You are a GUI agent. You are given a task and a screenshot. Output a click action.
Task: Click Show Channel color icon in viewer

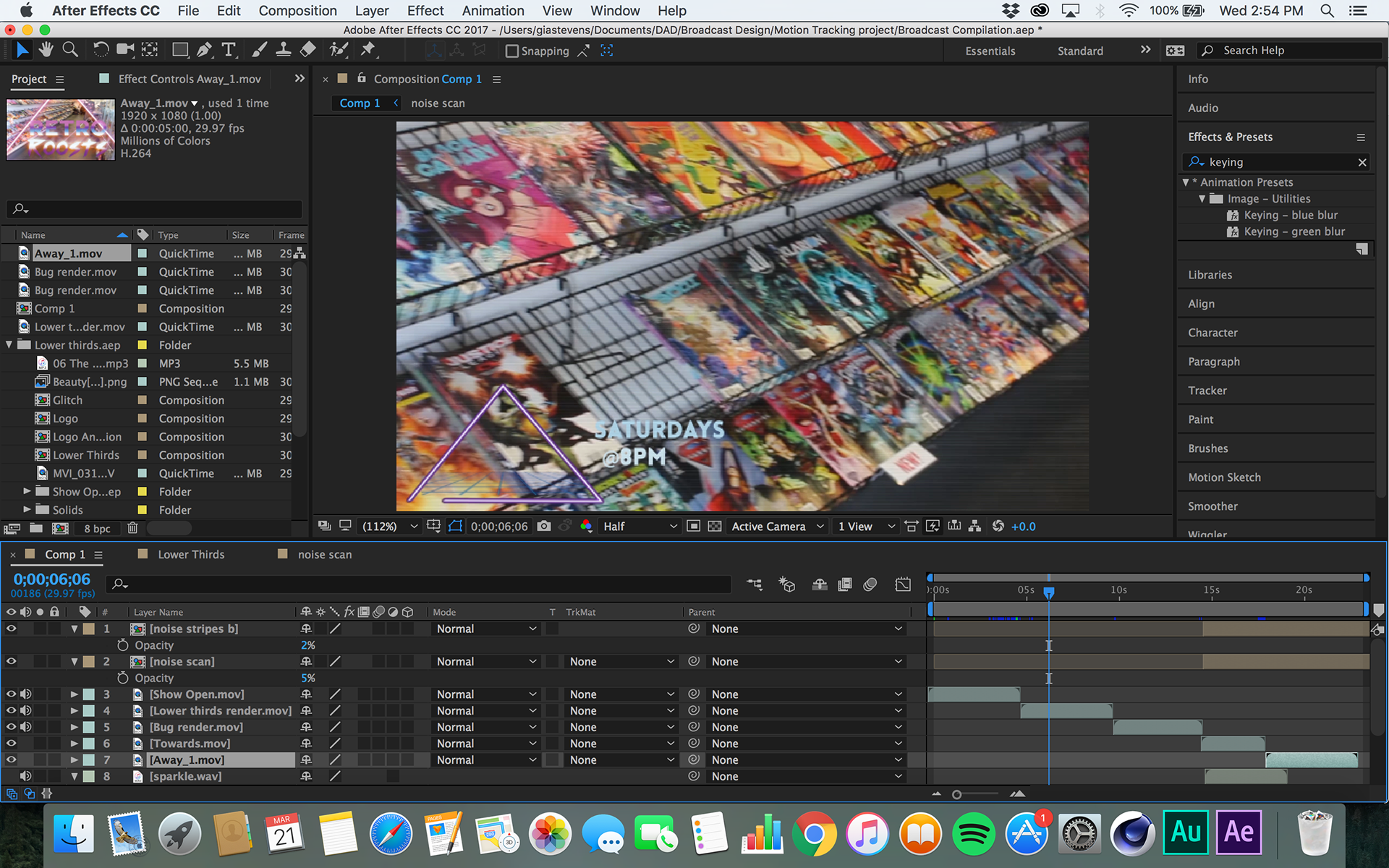(587, 527)
